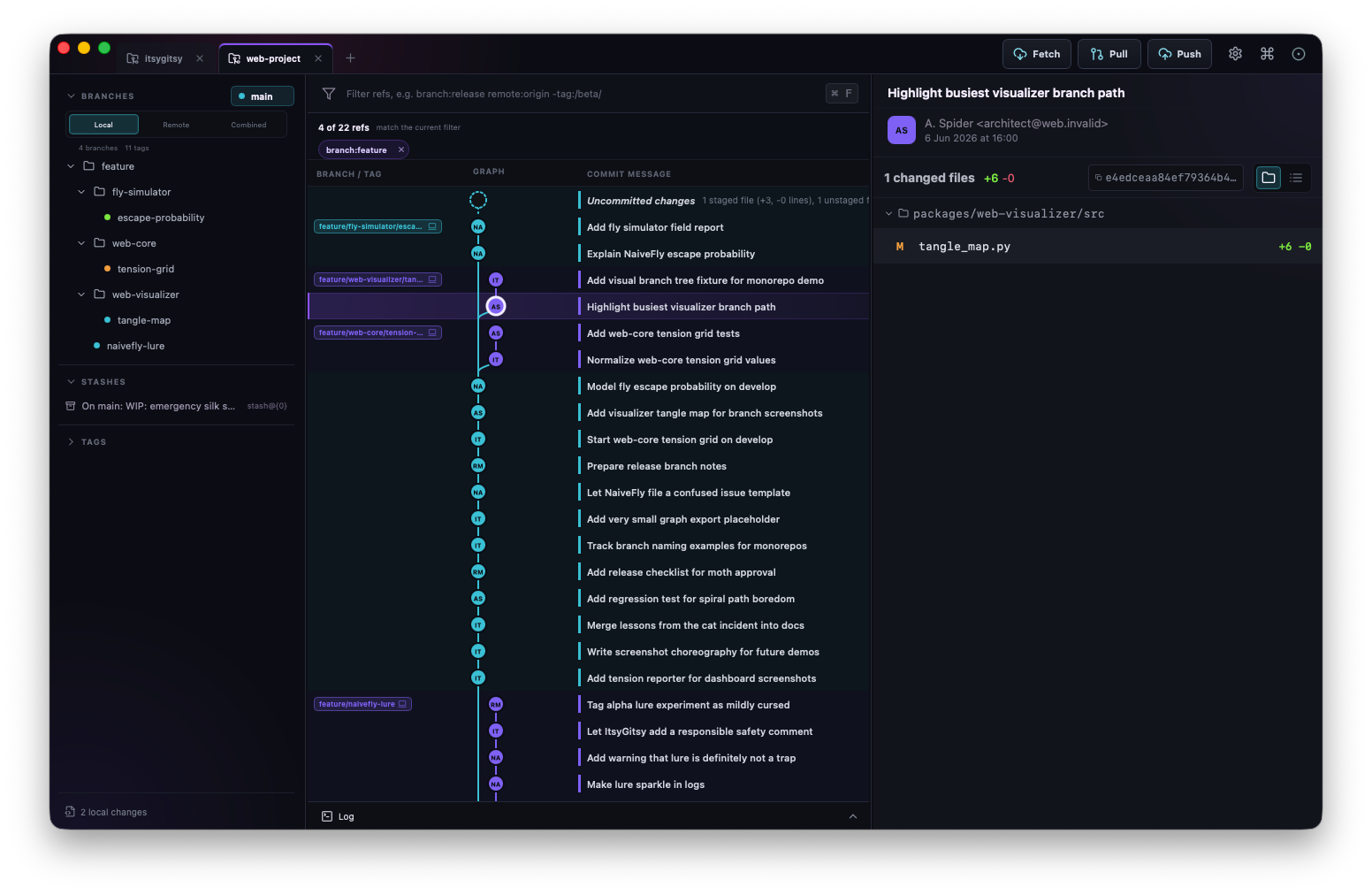Click the RM node of 'Add release checklist' commit
Screen dimensions: 1372x895
click(478, 572)
